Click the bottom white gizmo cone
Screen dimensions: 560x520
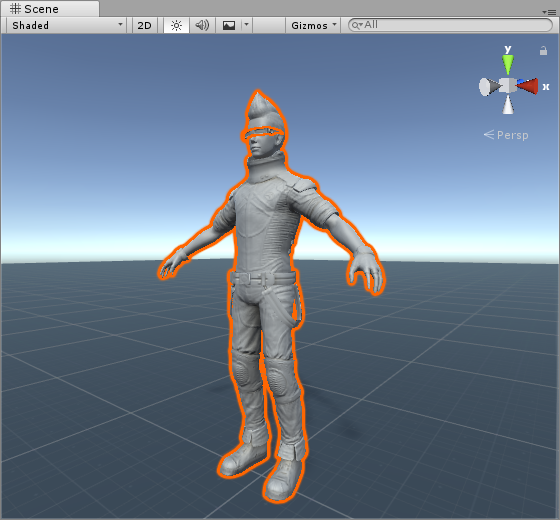[x=508, y=105]
